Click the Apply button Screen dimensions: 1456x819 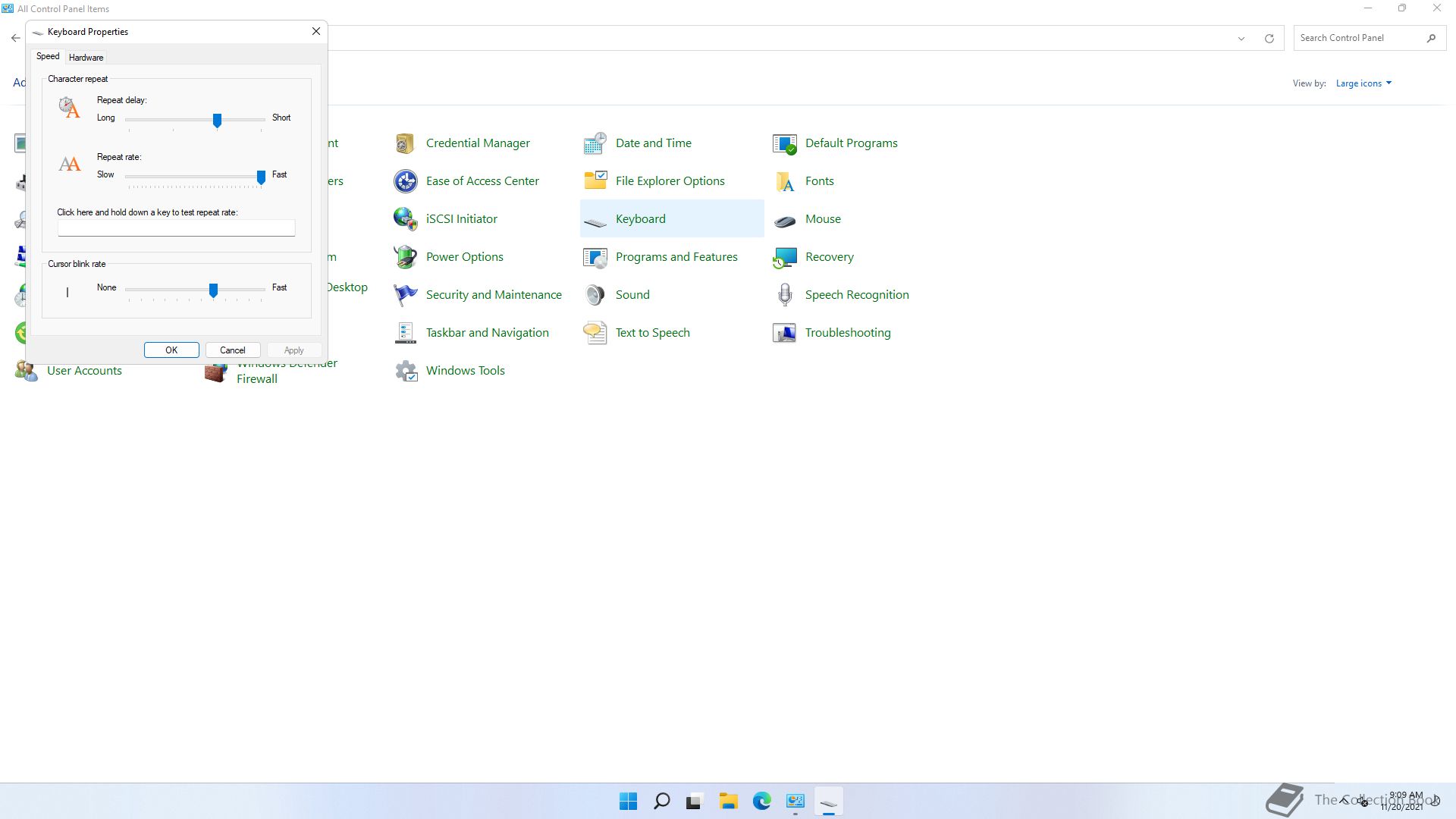click(x=294, y=350)
